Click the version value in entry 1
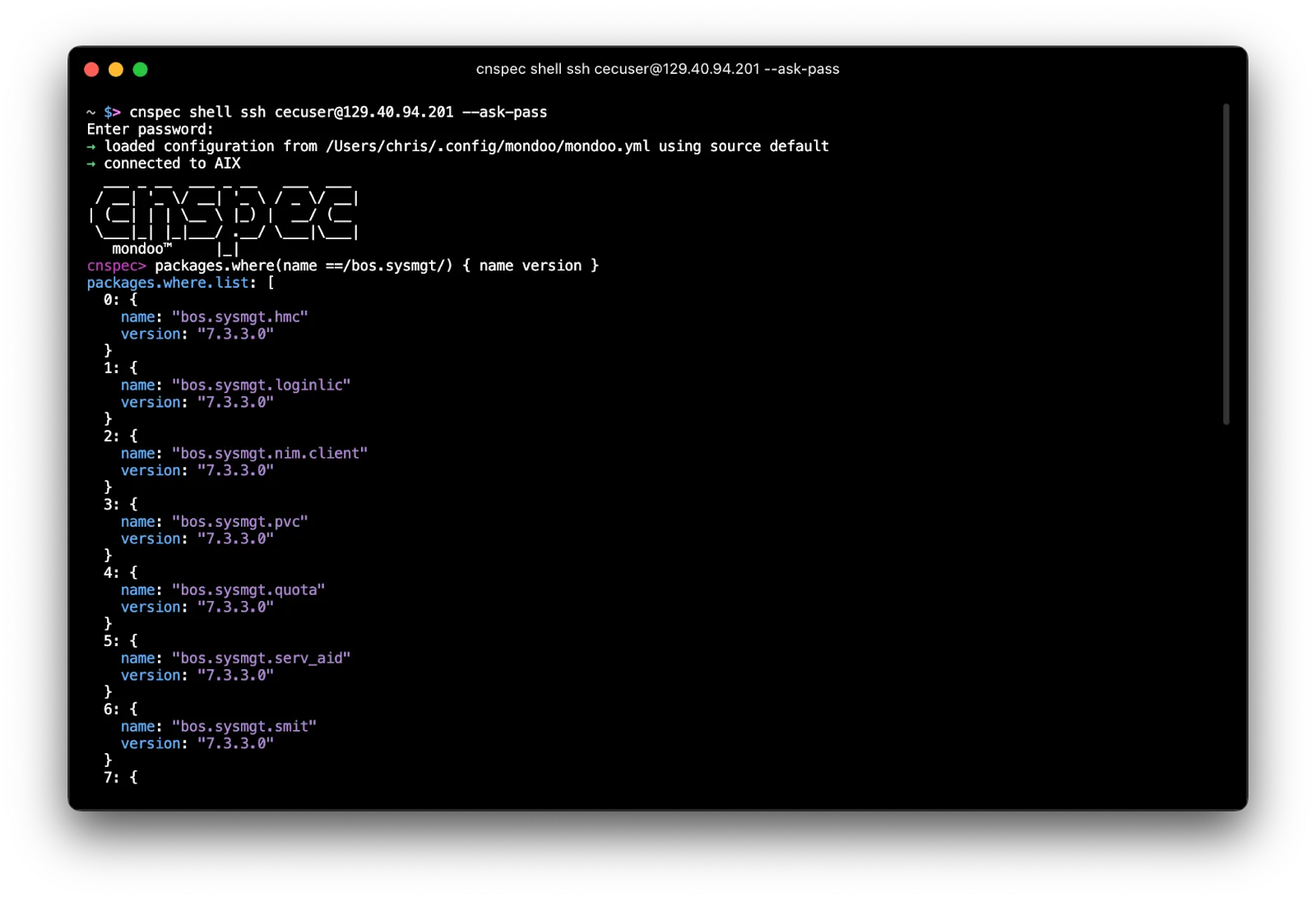The image size is (1316, 901). point(235,403)
